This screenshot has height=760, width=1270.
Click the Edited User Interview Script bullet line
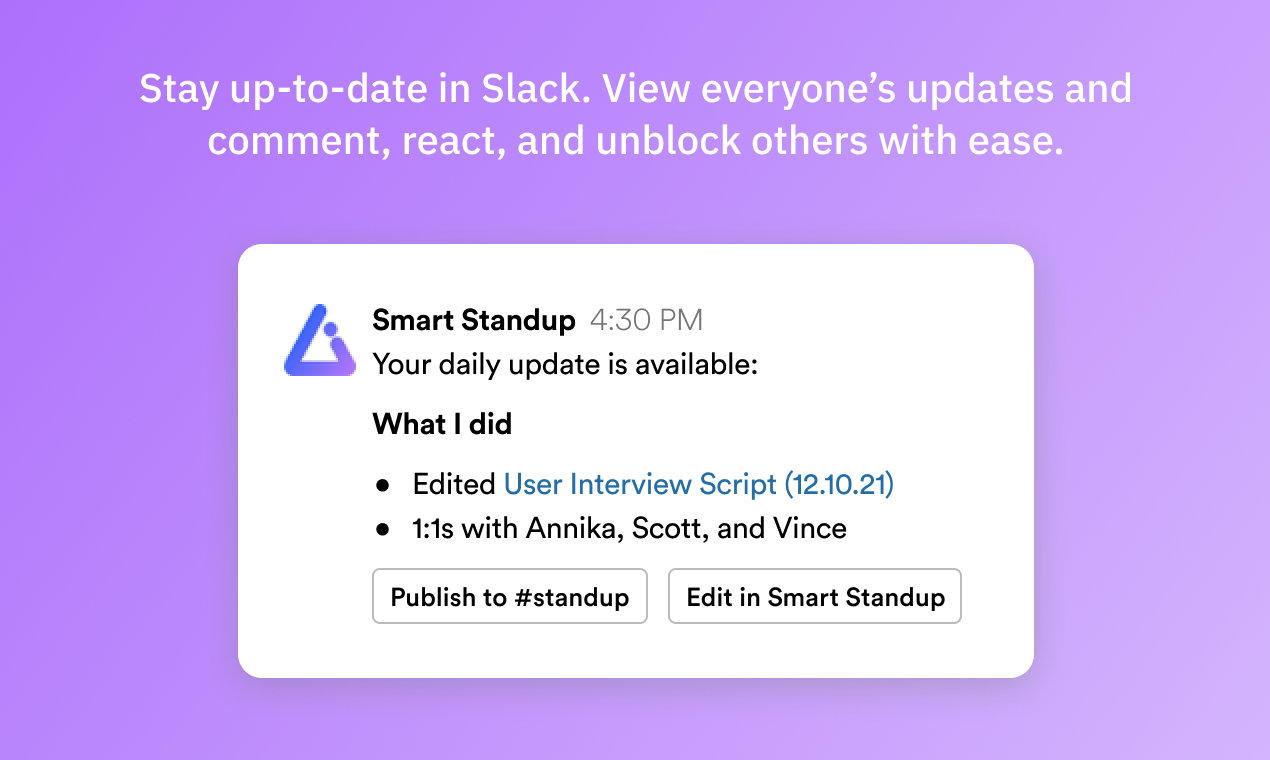click(653, 484)
